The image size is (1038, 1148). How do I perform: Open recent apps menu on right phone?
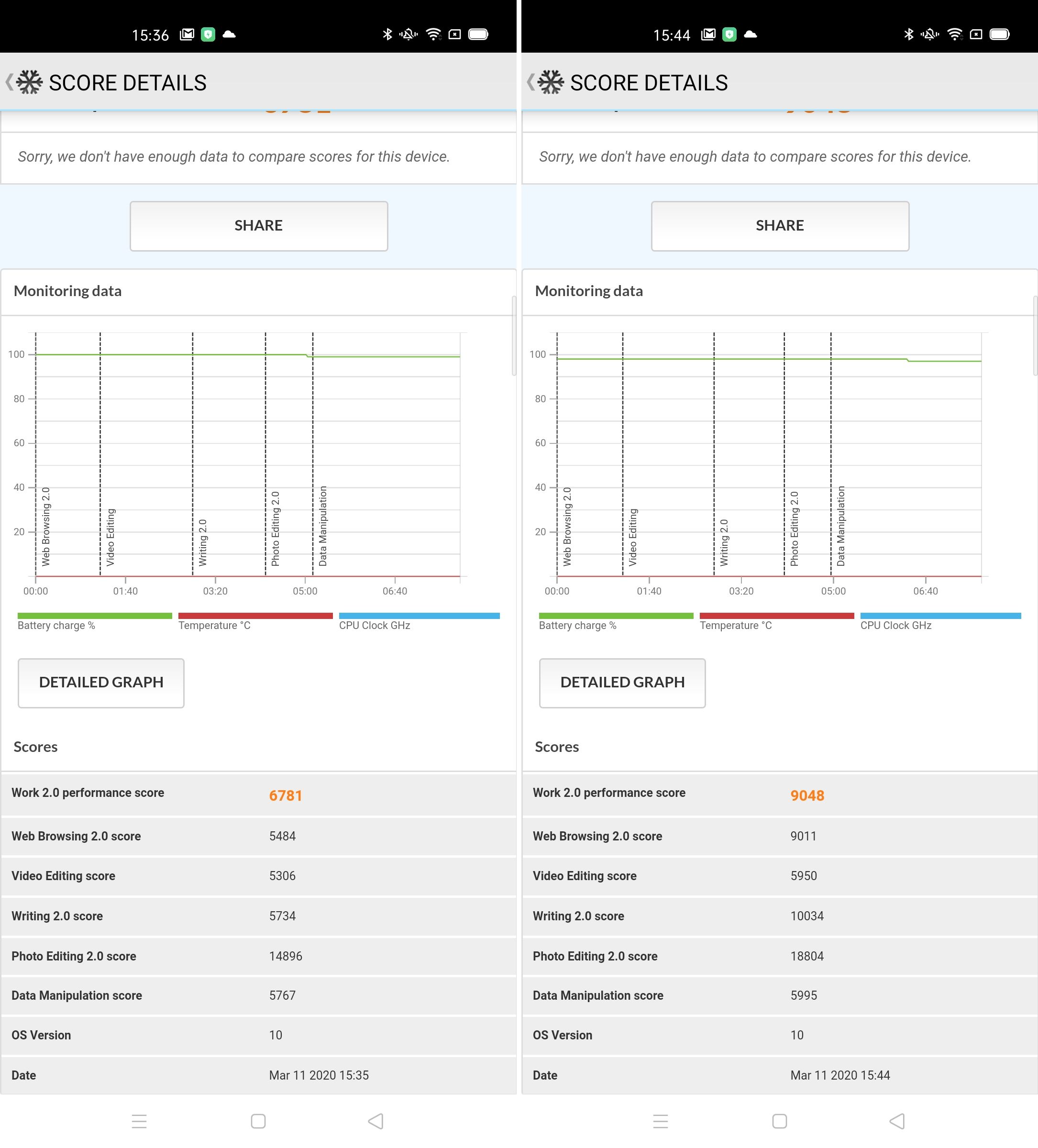(x=660, y=1121)
